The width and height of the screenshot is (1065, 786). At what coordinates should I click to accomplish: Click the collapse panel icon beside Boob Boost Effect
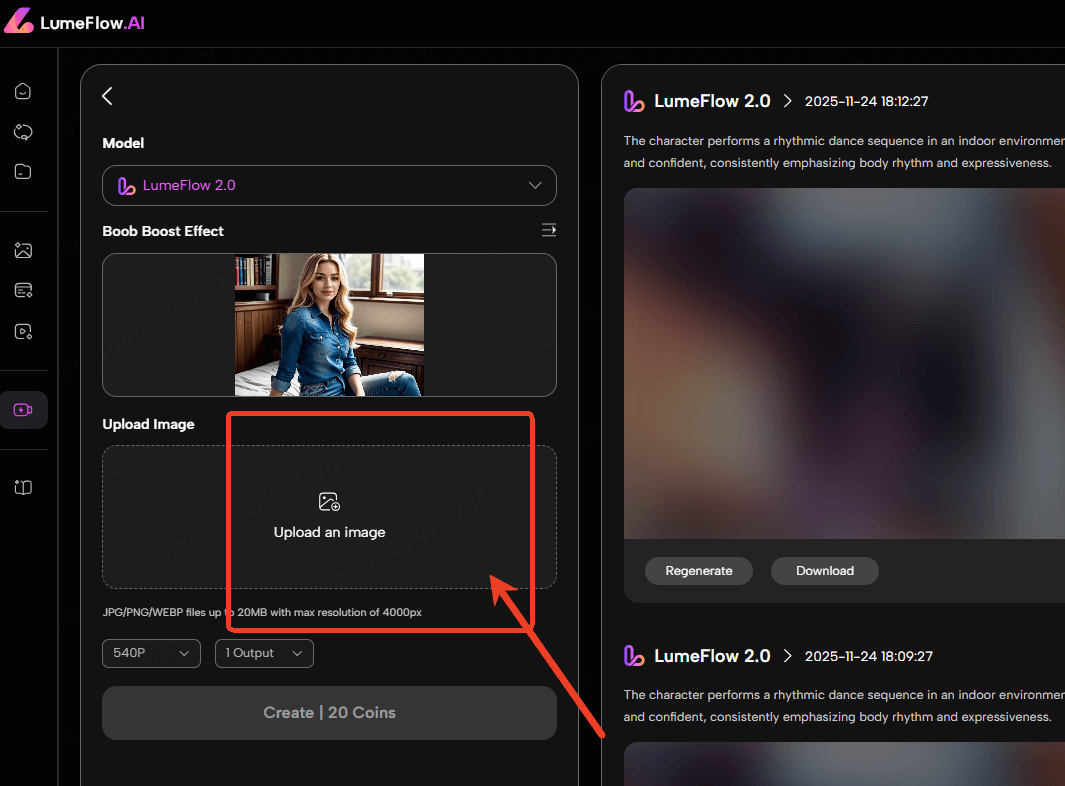point(548,229)
